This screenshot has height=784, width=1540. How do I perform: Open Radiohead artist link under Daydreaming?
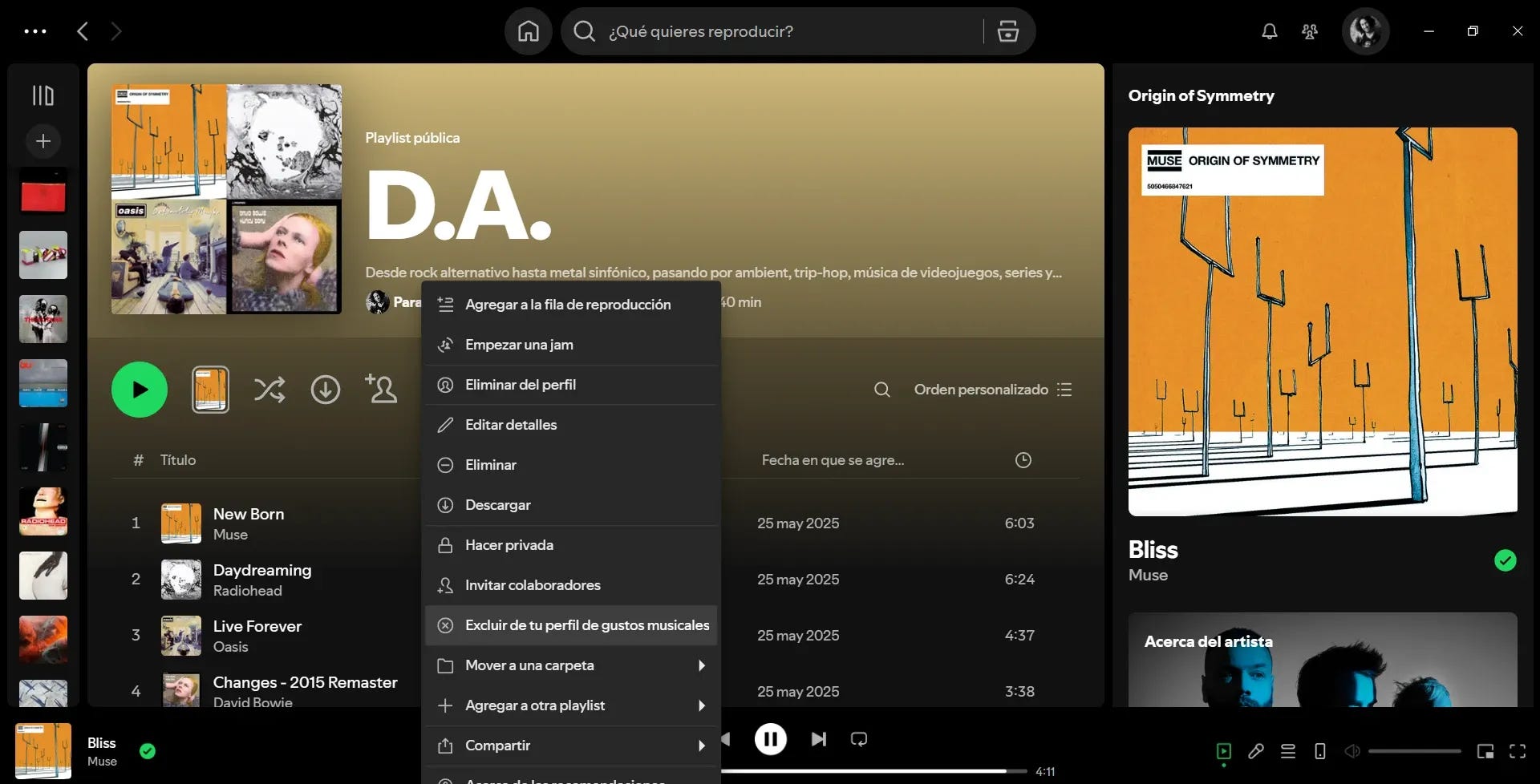247,591
